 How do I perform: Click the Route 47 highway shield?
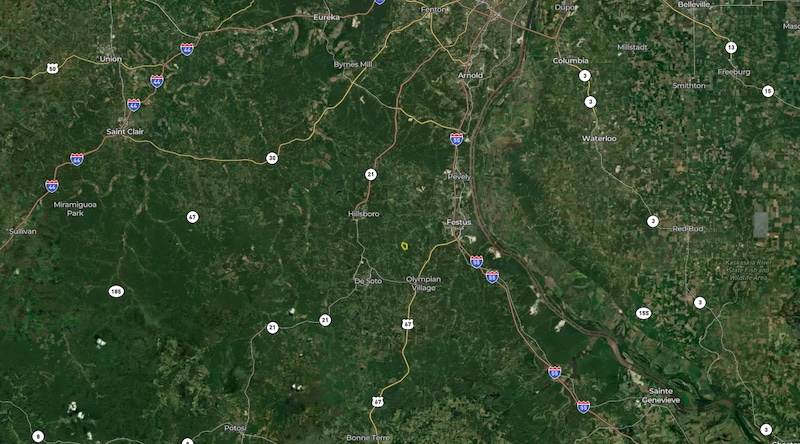coord(192,217)
